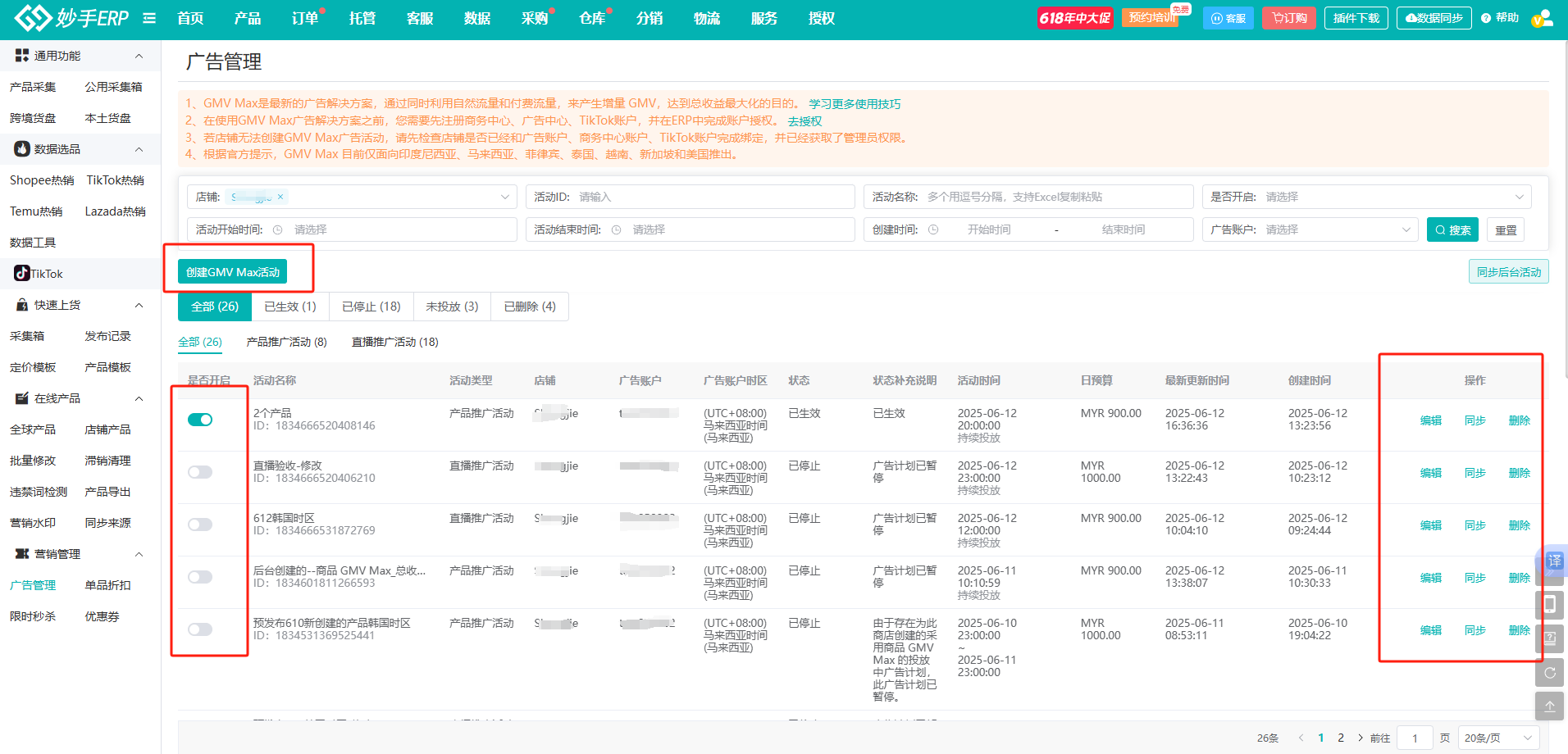The width and height of the screenshot is (1568, 754).
Task: Switch to the 已删除 (4) tab
Action: (x=530, y=307)
